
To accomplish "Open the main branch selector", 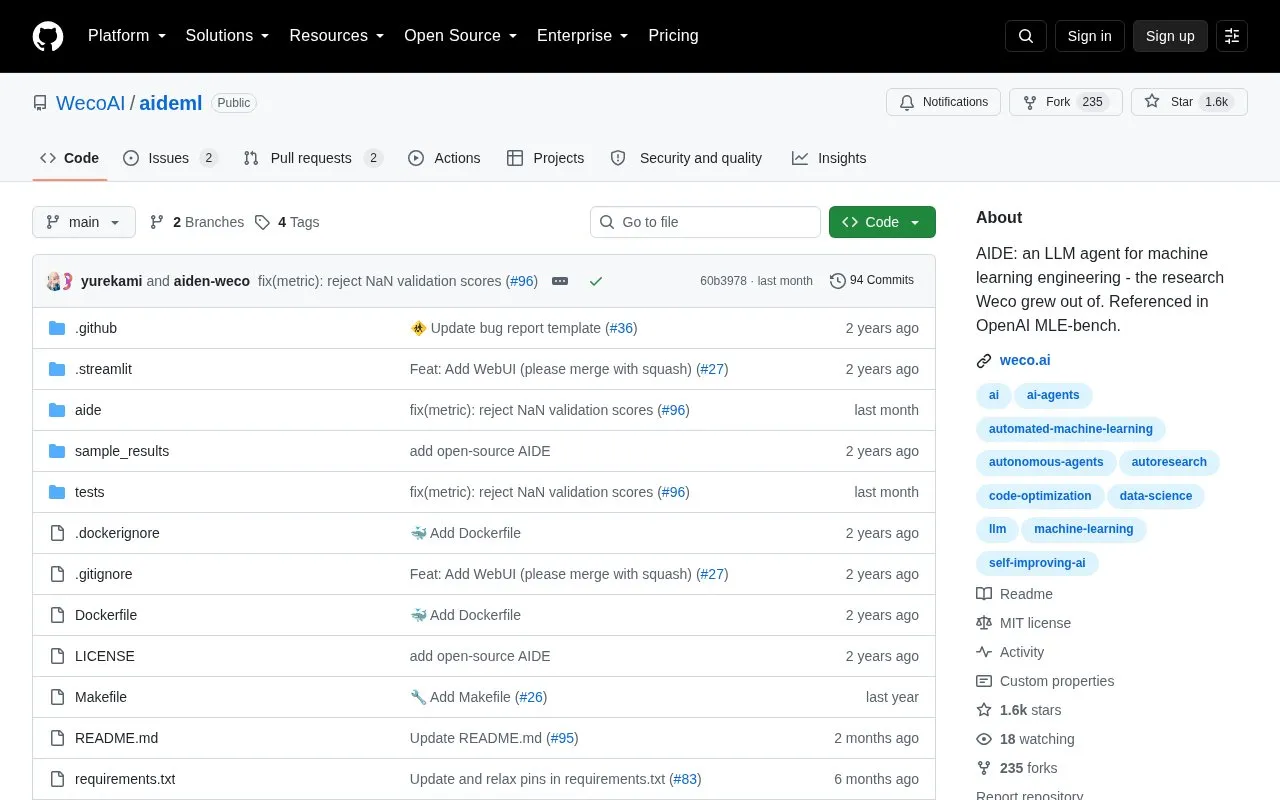I will [84, 222].
